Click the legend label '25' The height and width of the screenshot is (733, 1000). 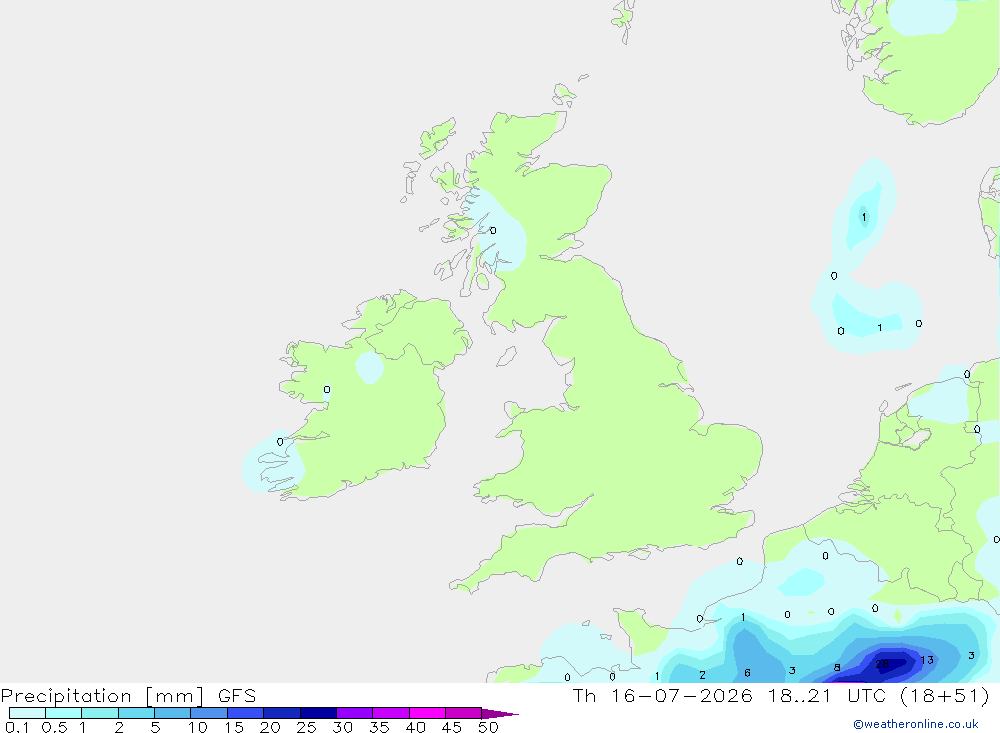point(306,727)
